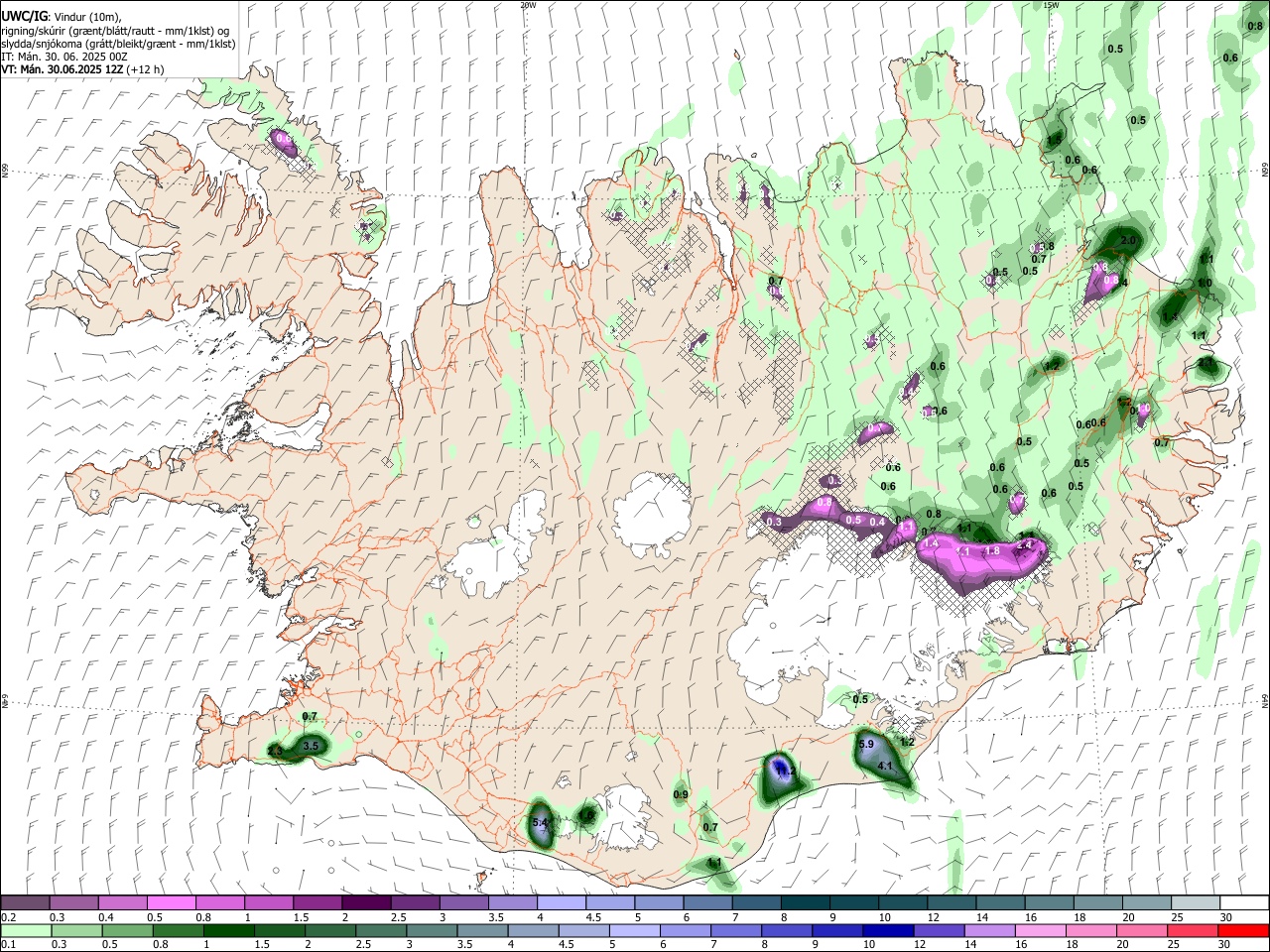
Task: Click the '2.0' precipitation value in the northeast
Action: (x=1128, y=241)
